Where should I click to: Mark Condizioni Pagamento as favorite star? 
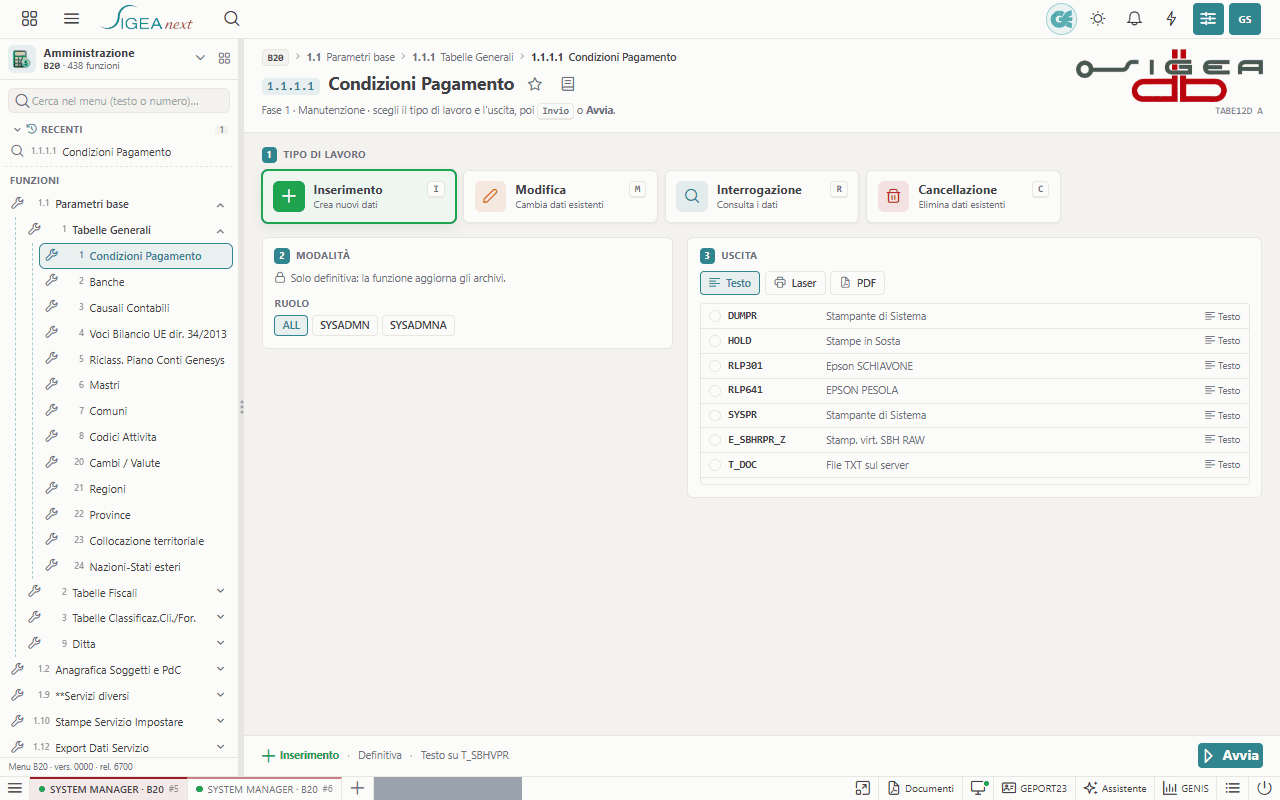[535, 84]
